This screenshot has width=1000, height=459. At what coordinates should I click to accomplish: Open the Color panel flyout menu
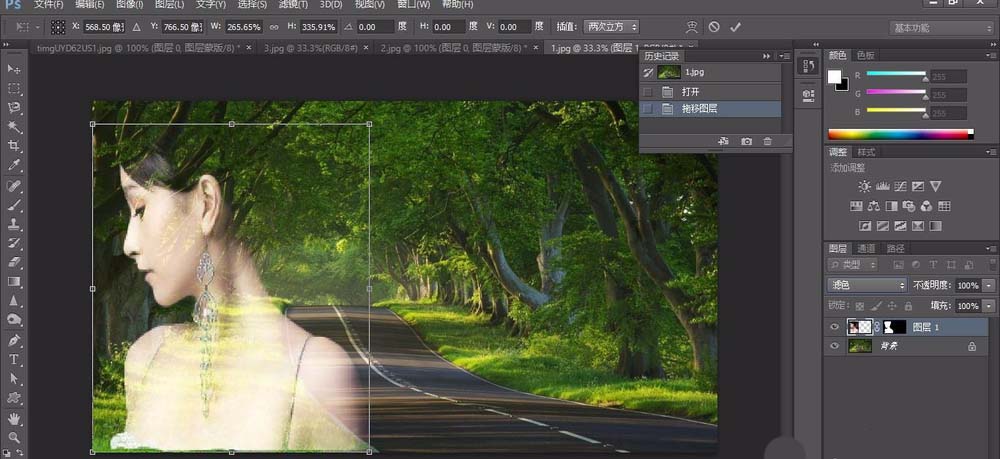(990, 55)
